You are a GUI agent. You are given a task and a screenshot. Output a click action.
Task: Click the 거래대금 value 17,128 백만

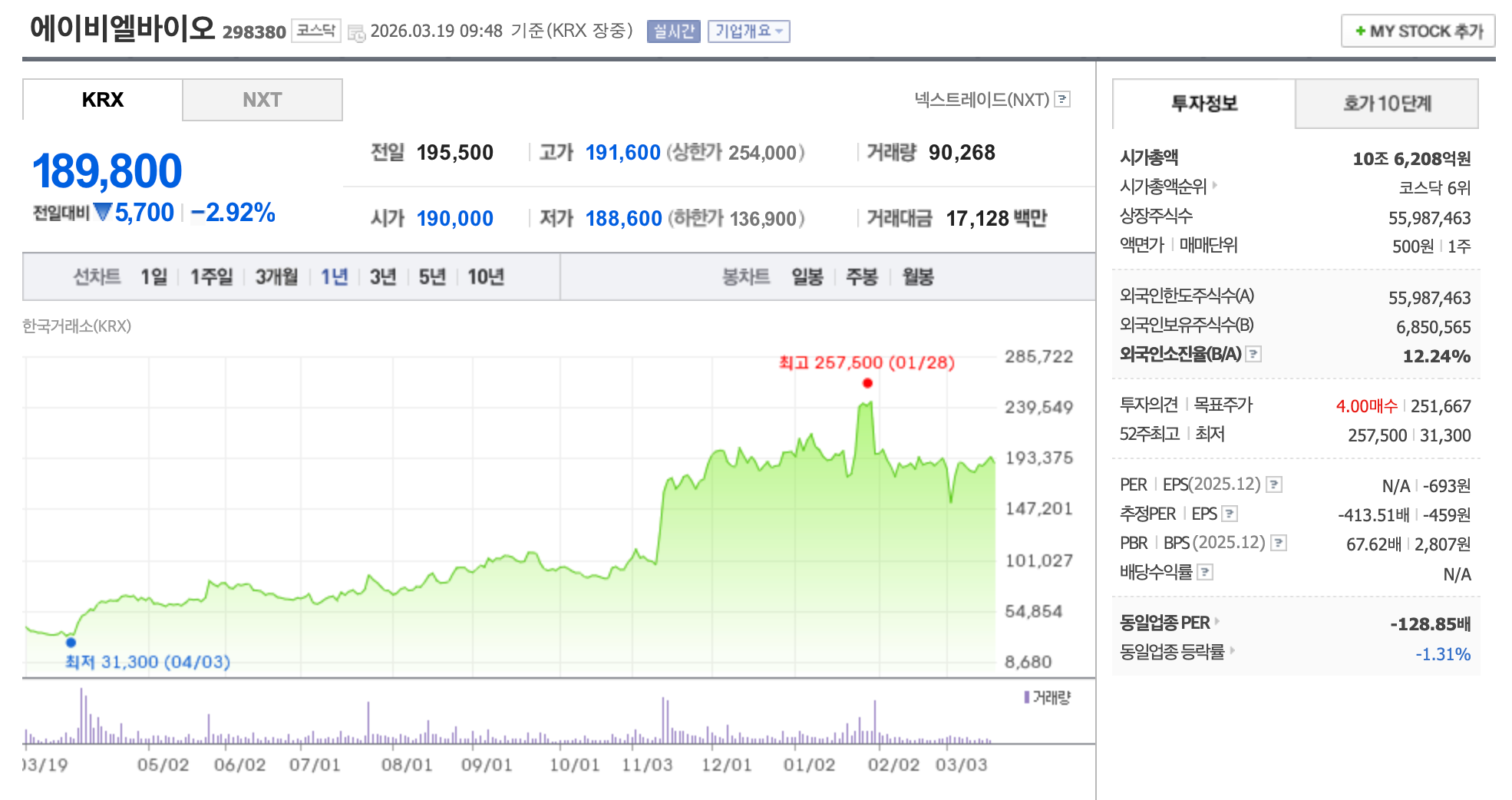(996, 219)
